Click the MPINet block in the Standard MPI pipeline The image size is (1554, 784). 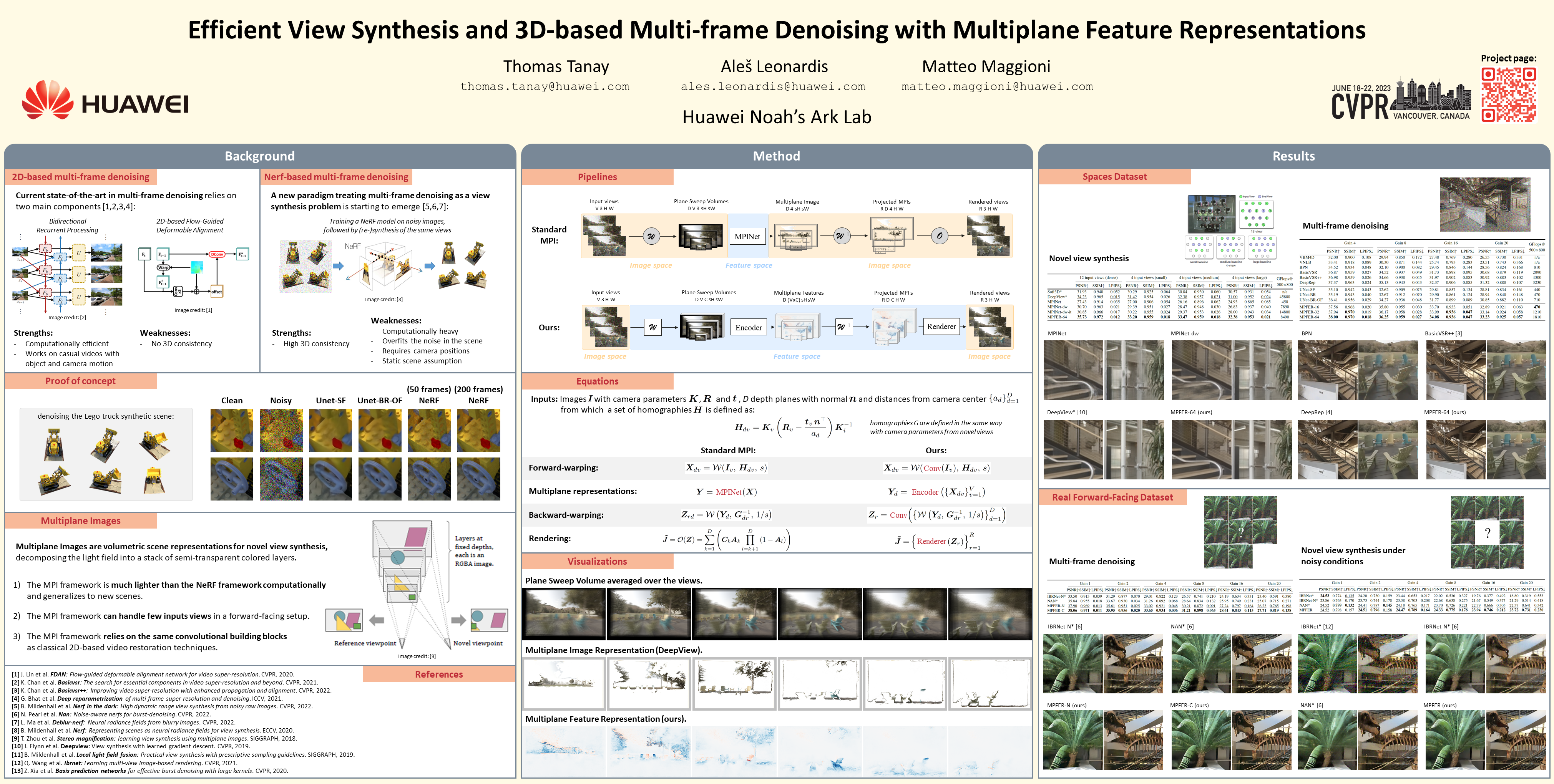[747, 236]
